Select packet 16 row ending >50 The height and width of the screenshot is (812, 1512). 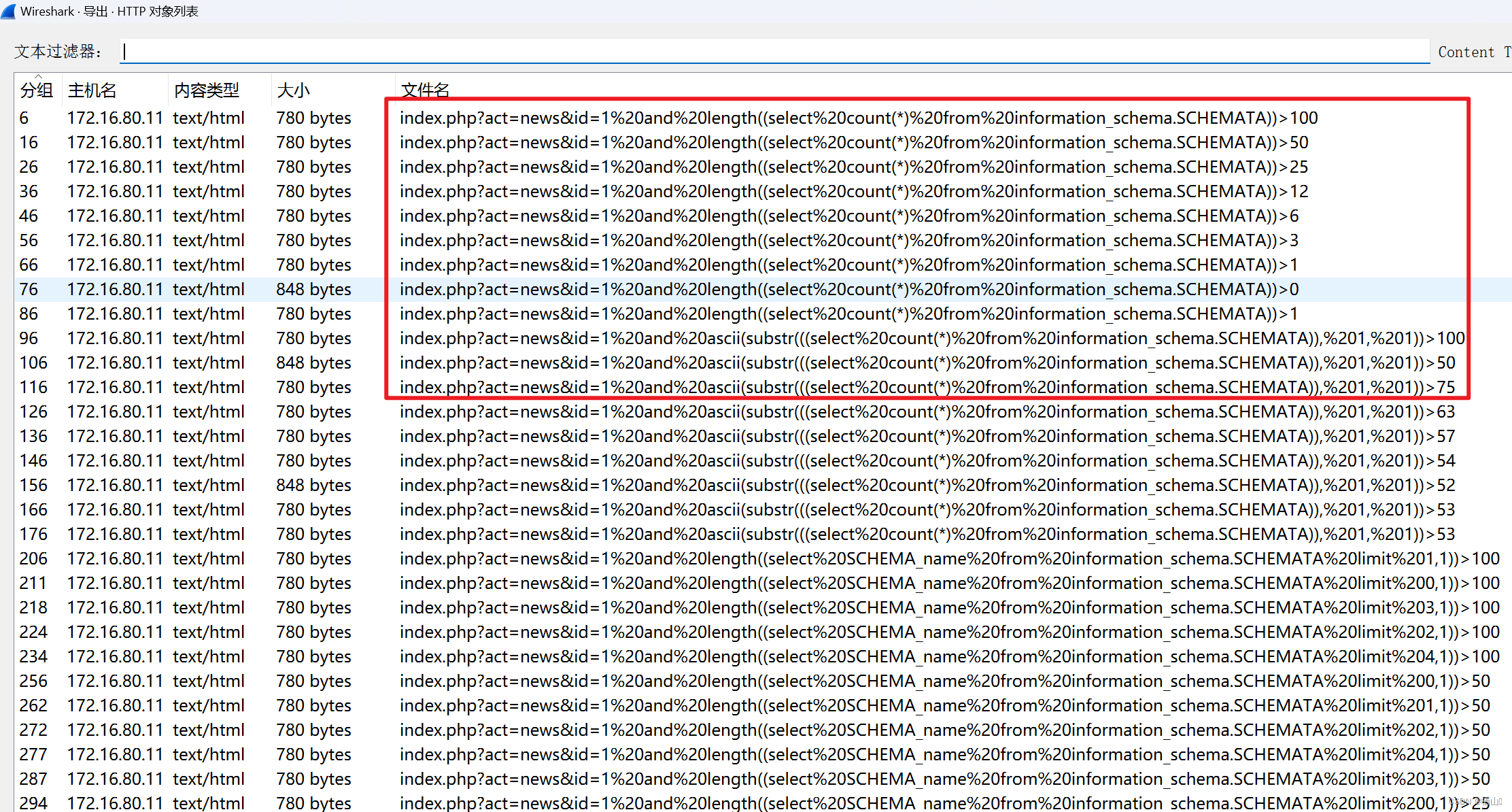tap(763, 142)
